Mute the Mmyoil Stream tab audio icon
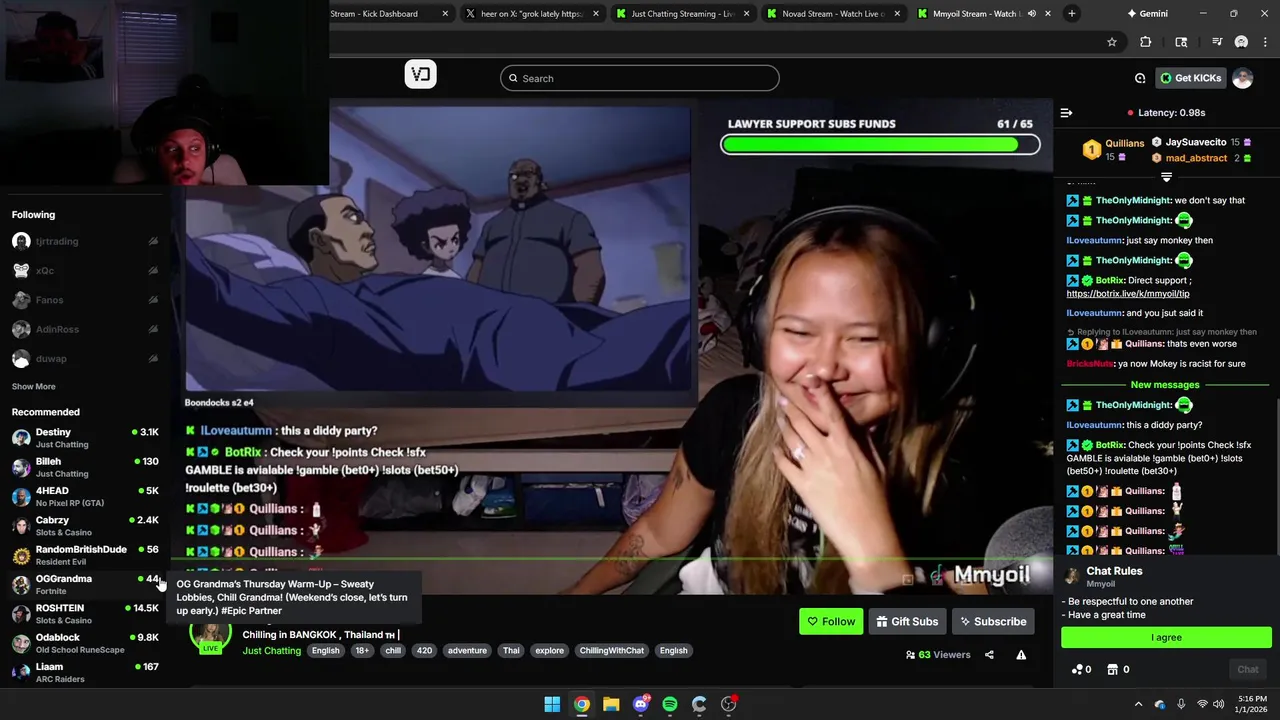The width and height of the screenshot is (1280, 720). click(x=1031, y=14)
